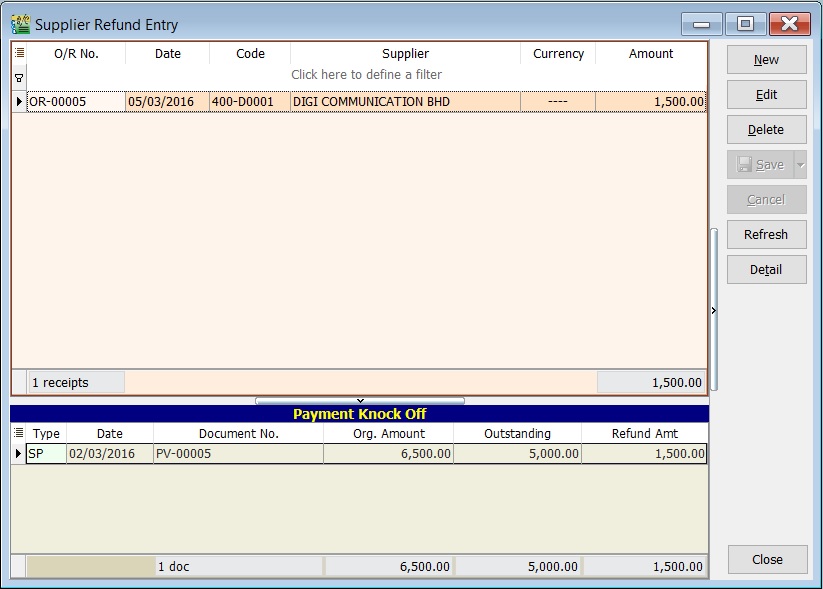Click the filter funnel icon
The image size is (823, 589).
coord(20,75)
